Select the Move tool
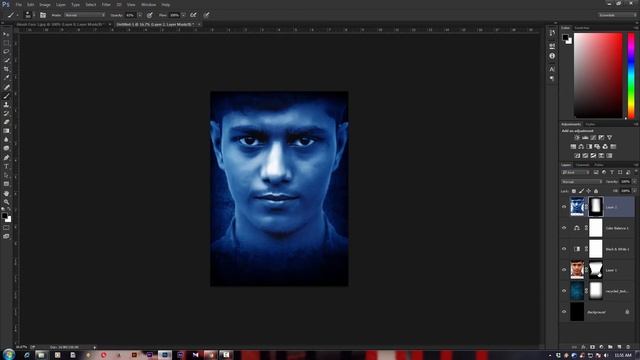 coord(6,34)
